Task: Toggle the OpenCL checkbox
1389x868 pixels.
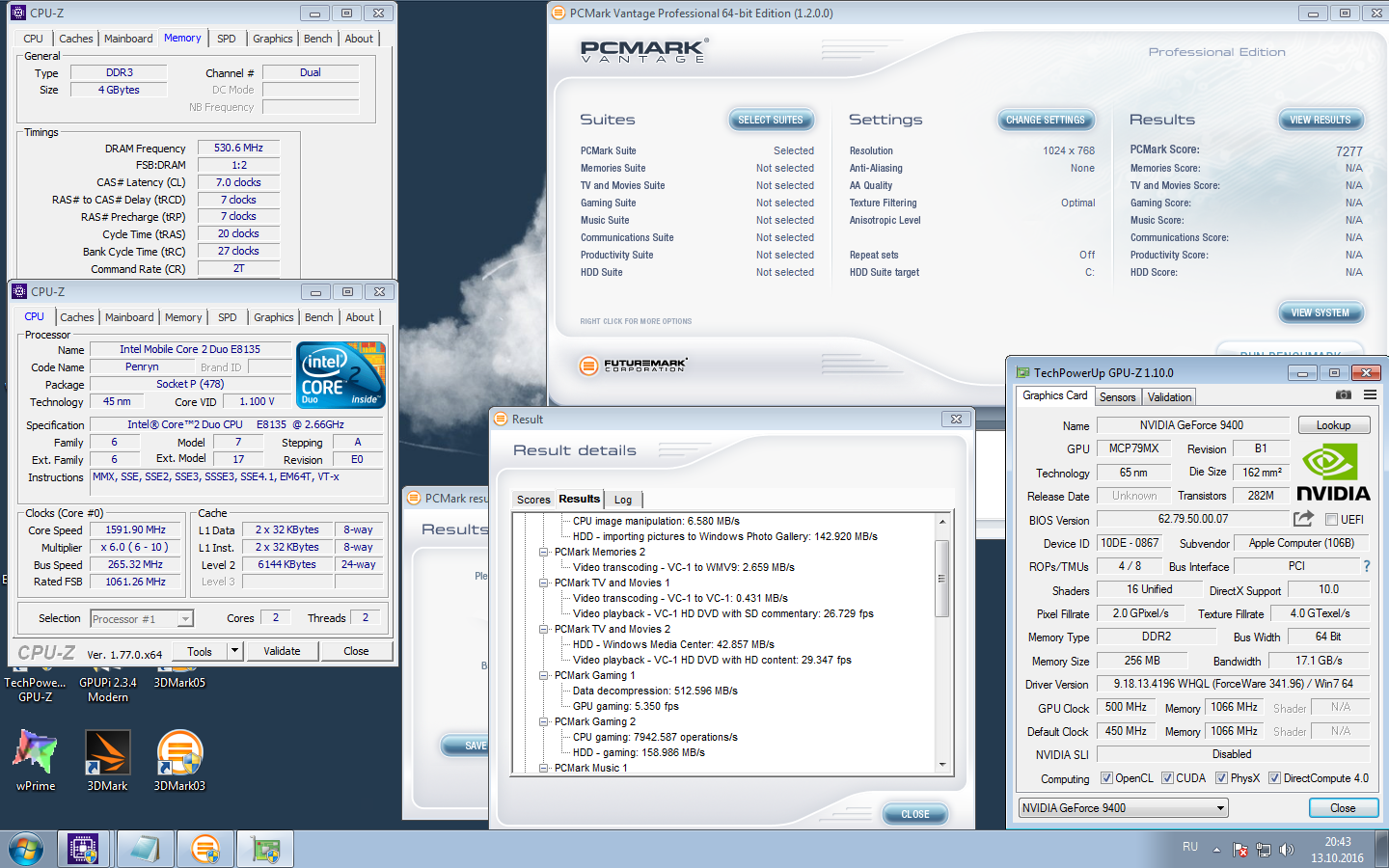Action: (x=1107, y=778)
